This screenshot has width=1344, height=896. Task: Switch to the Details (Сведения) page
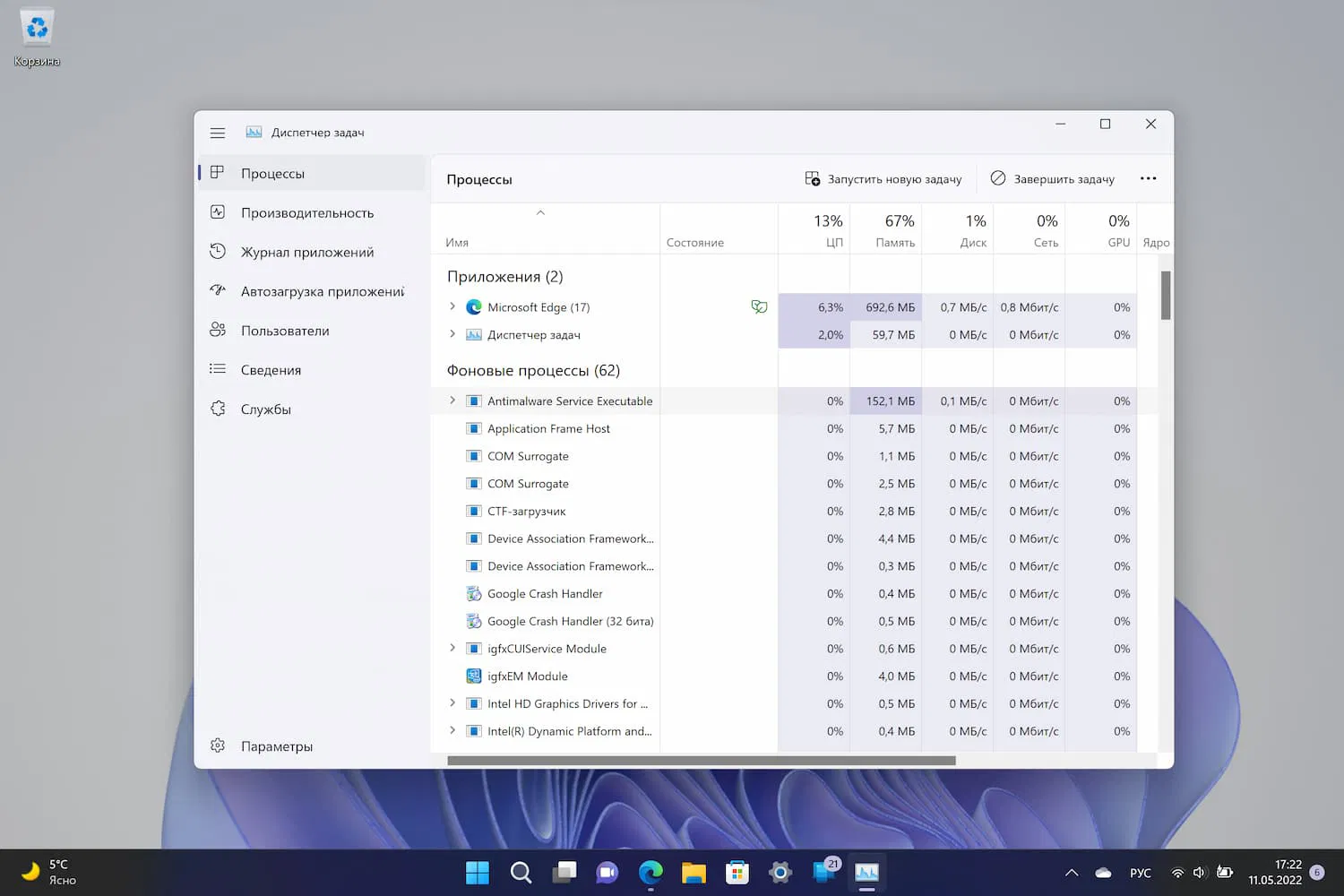[271, 370]
